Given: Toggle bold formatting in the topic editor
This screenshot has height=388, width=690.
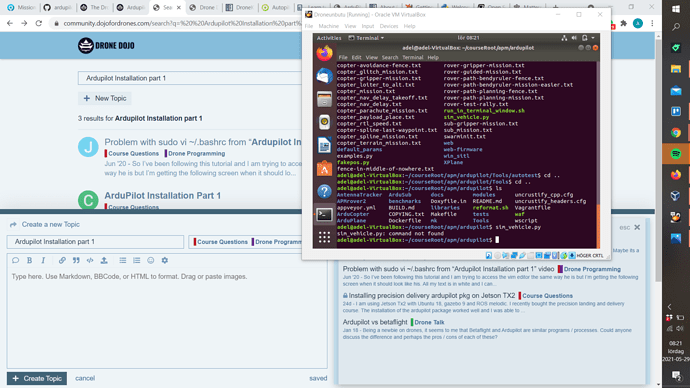Looking at the screenshot, I should tap(29, 260).
